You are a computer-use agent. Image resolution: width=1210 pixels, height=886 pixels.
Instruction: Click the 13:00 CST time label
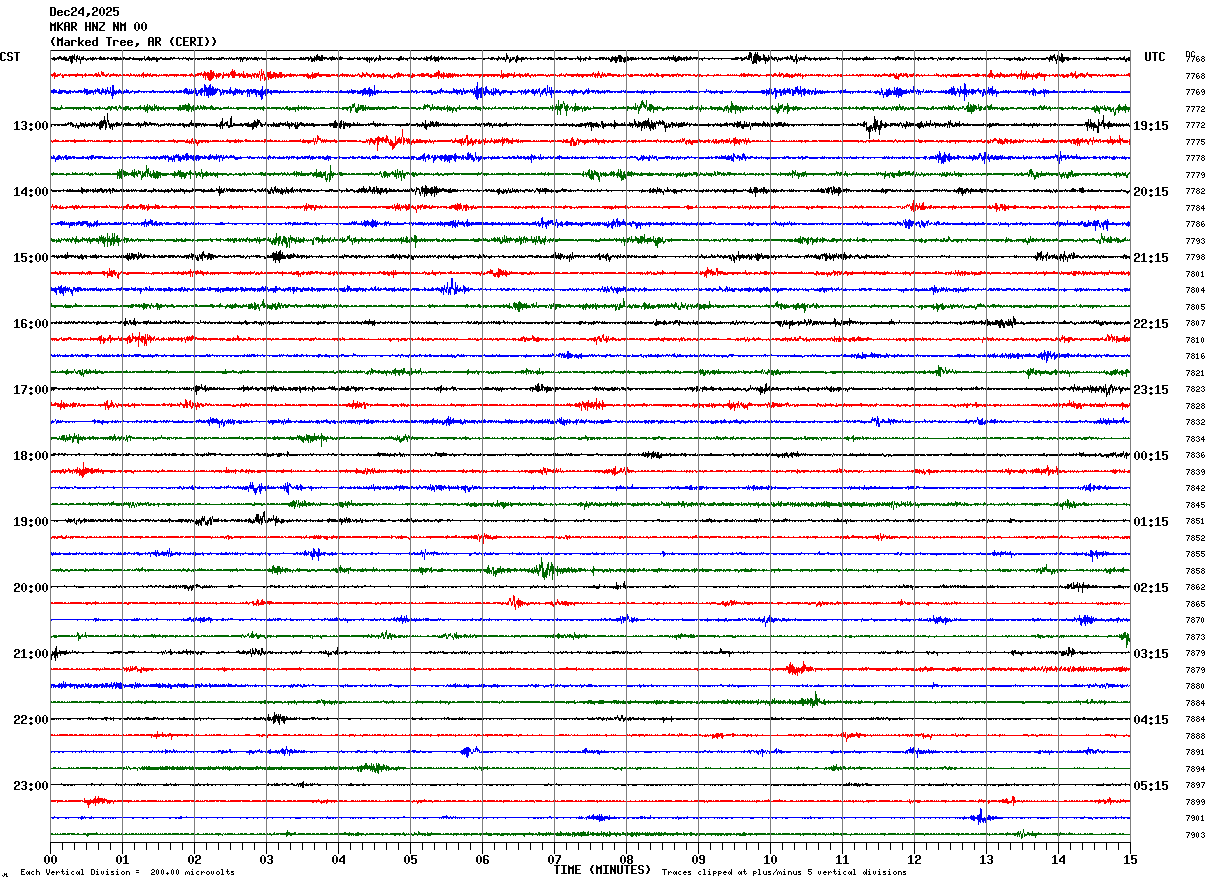(31, 126)
